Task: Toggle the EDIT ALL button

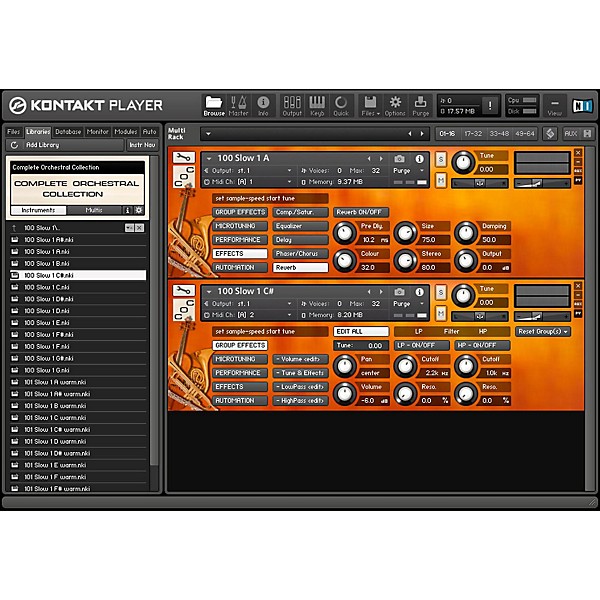Action: click(361, 331)
